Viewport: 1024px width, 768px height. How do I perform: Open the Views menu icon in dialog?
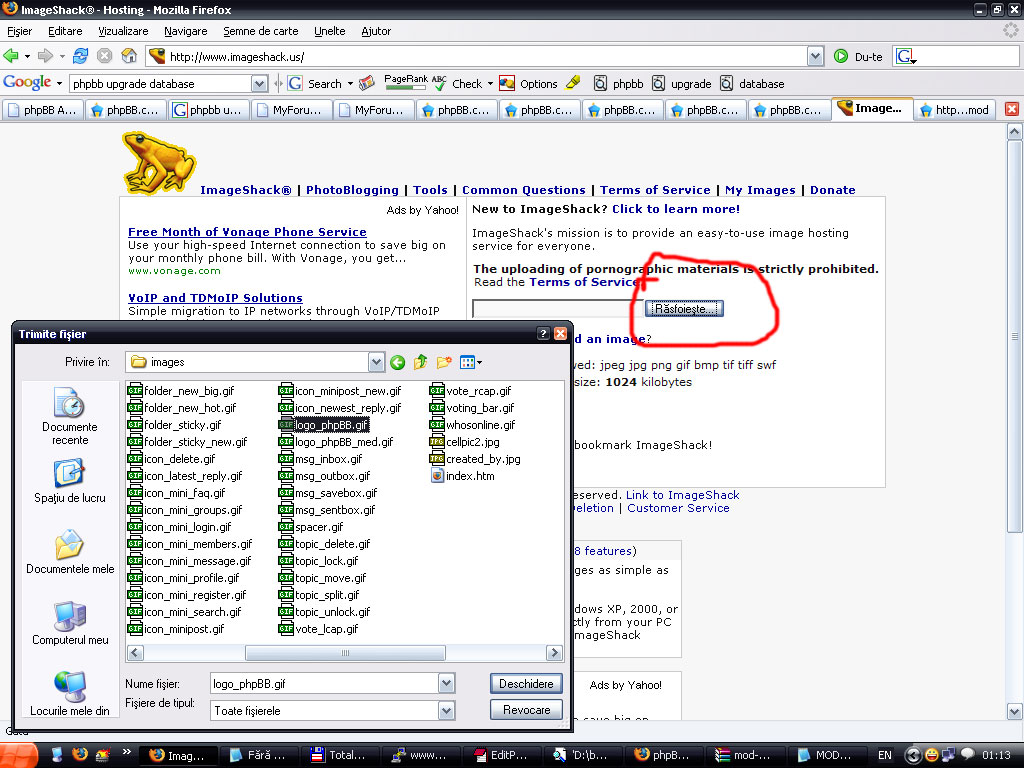(471, 362)
